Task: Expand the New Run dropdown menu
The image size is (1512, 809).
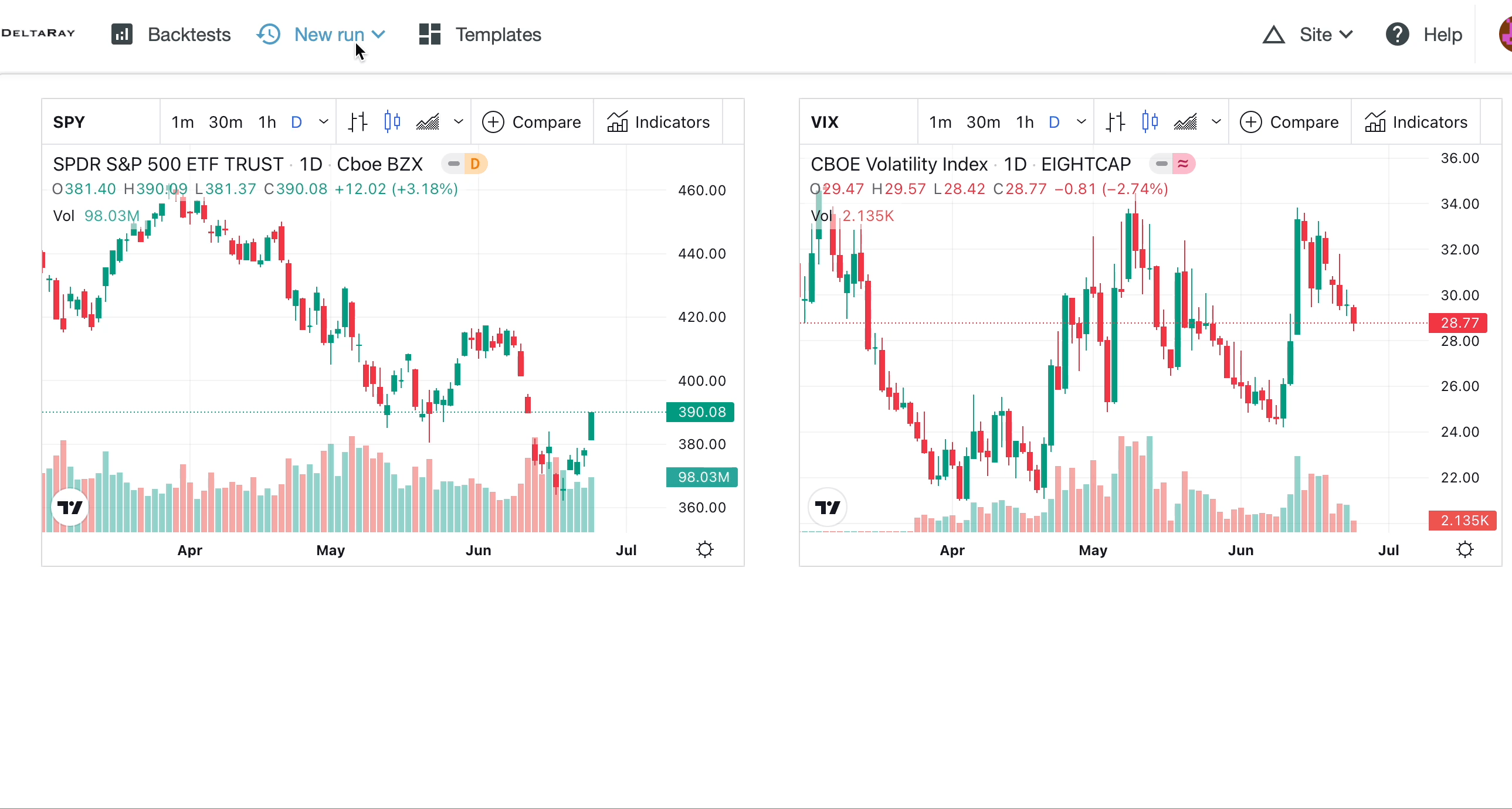Action: 378,34
